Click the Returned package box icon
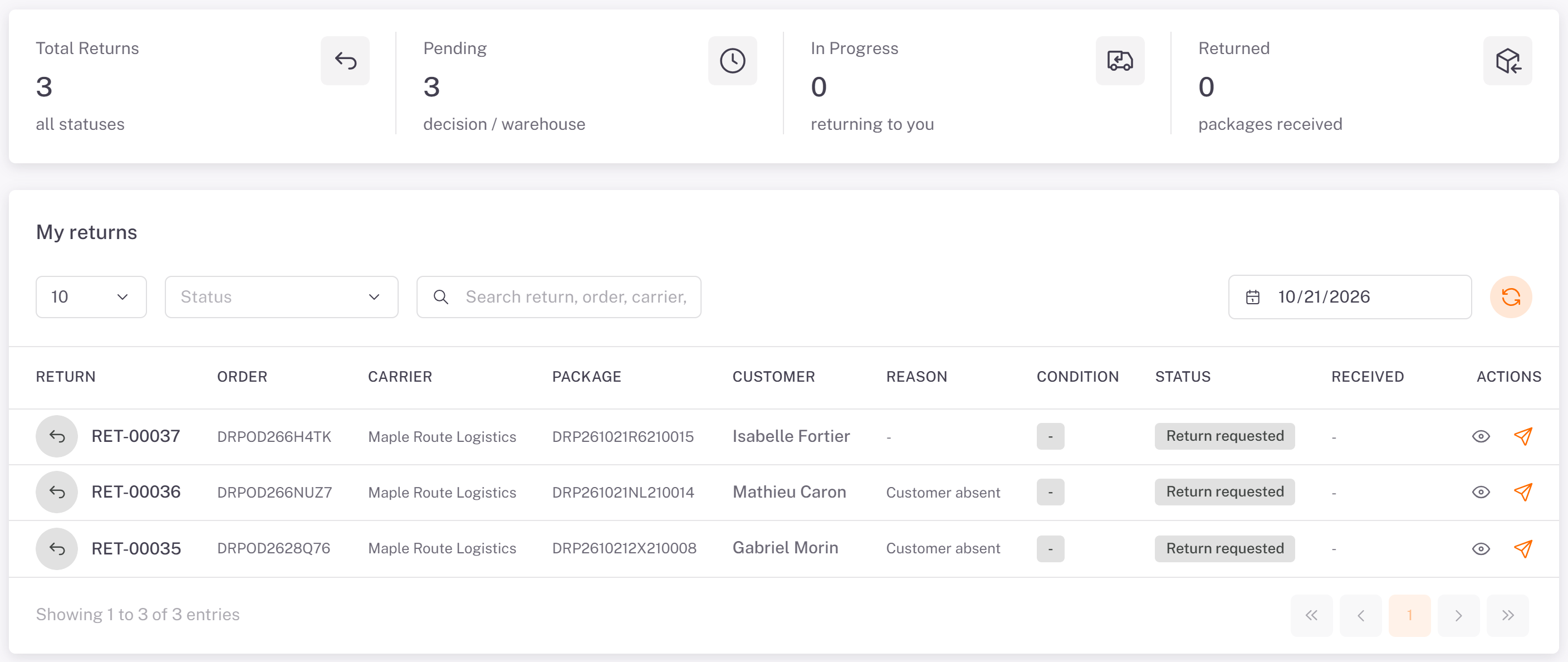 pyautogui.click(x=1507, y=61)
